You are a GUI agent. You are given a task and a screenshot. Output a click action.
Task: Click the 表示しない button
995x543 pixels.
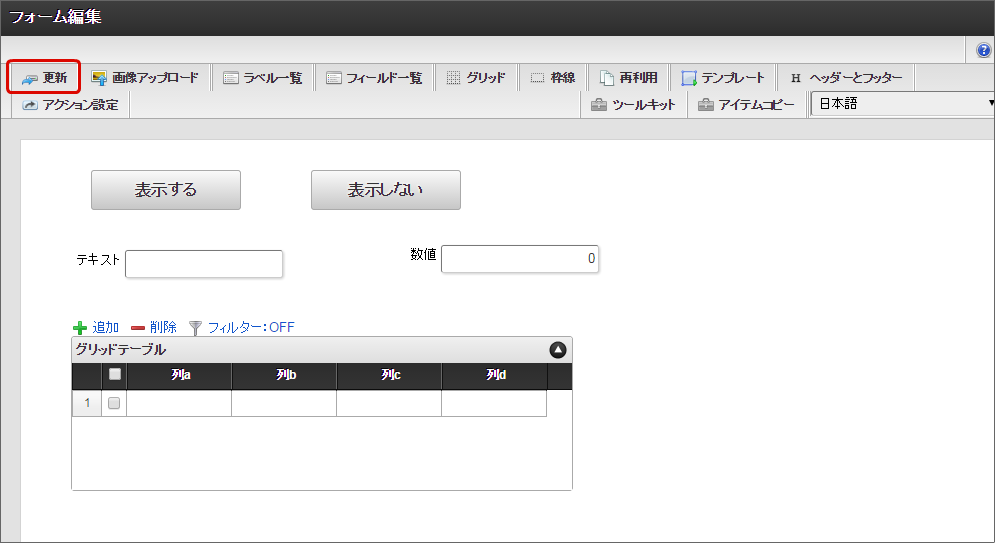tap(386, 190)
